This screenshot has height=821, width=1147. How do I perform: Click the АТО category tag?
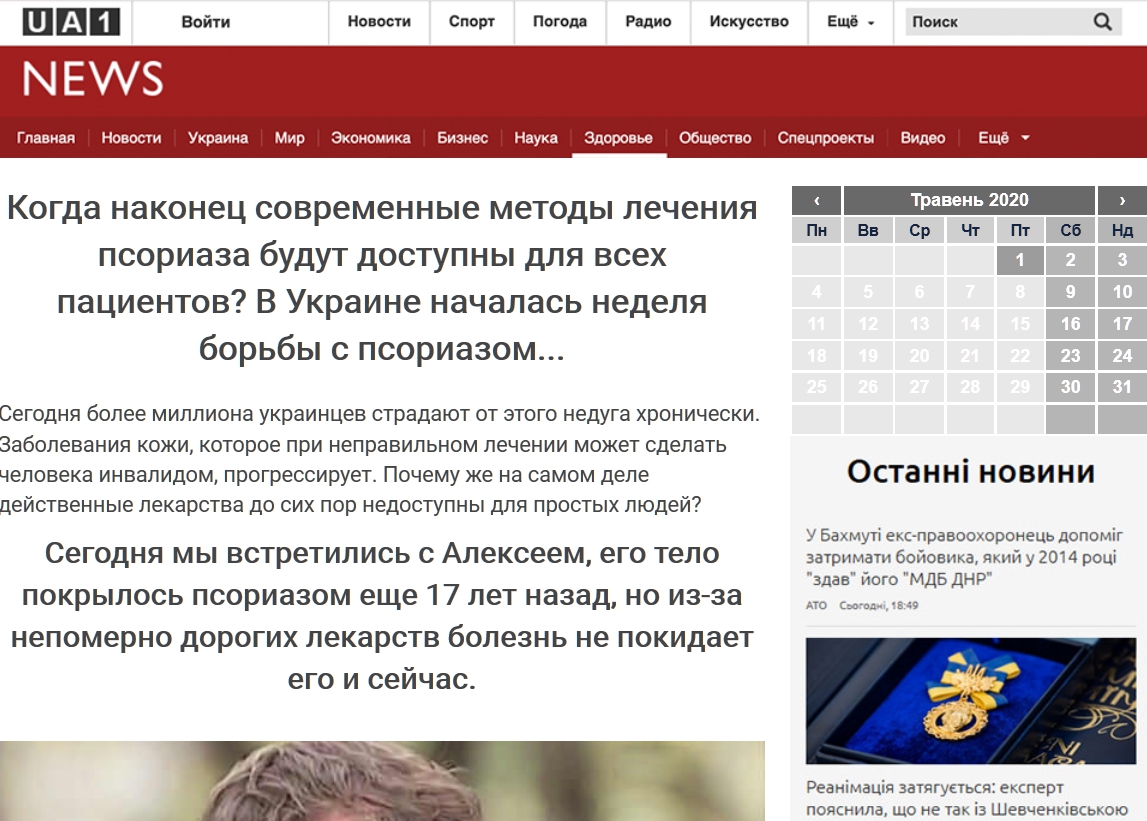coord(816,605)
